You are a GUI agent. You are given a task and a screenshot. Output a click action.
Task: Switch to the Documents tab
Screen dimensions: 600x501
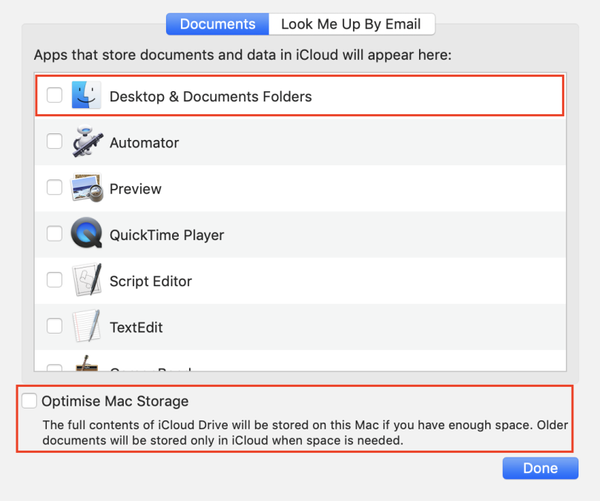coord(218,24)
